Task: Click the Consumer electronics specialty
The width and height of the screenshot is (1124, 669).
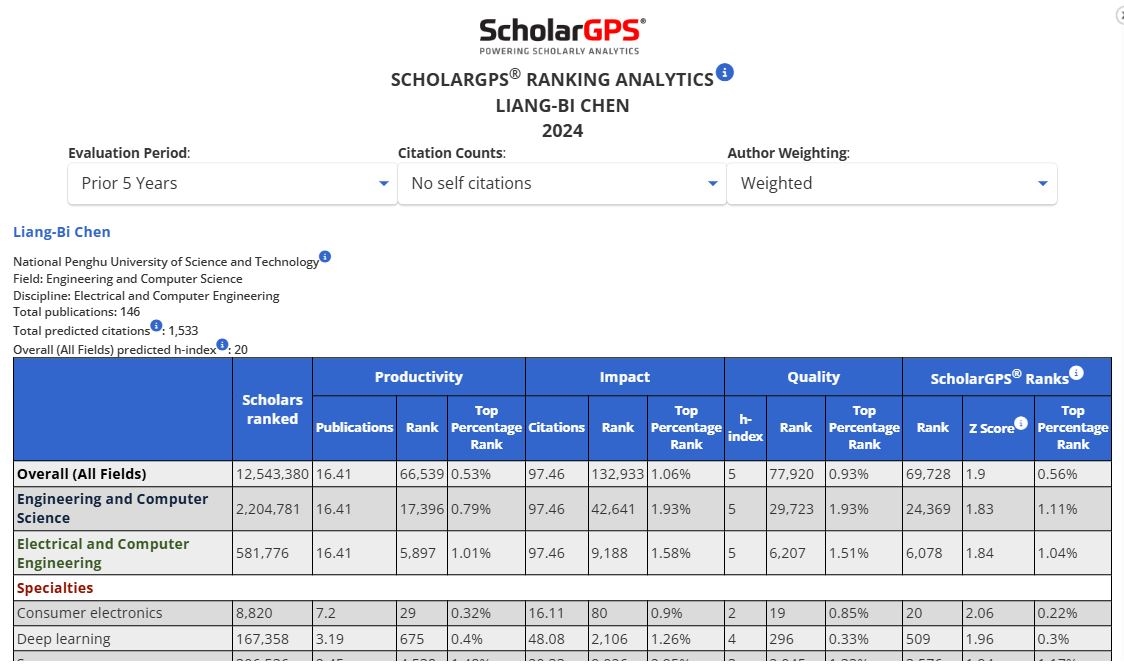Action: [89, 613]
